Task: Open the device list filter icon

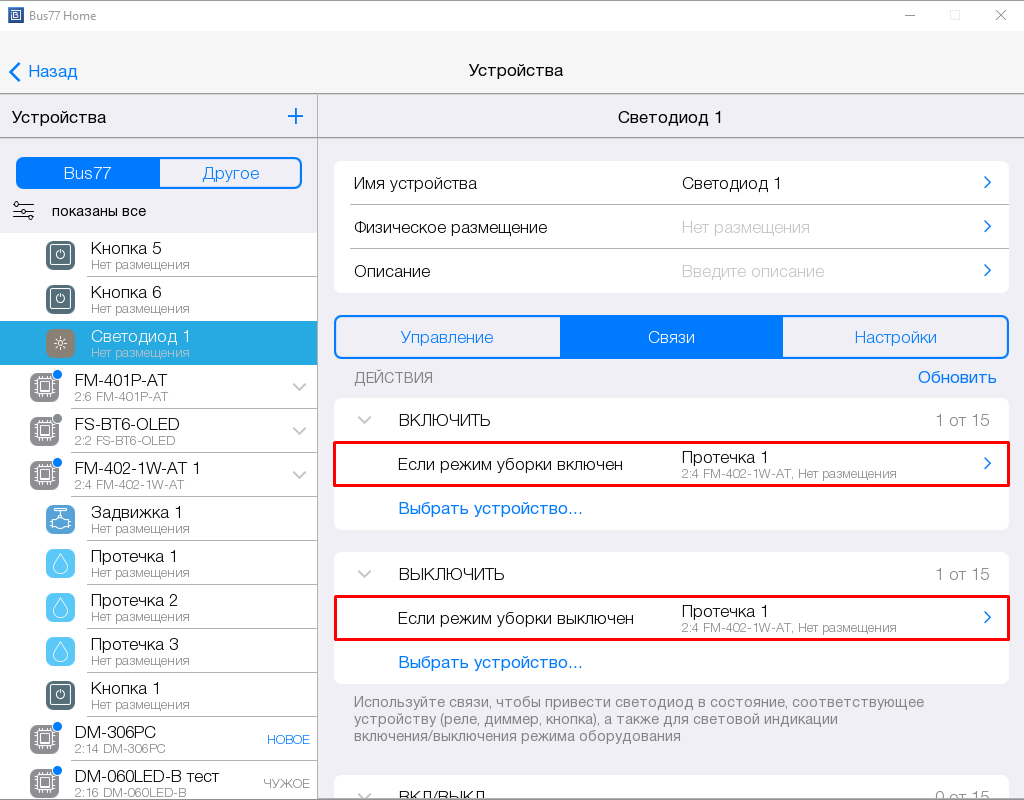Action: (x=23, y=211)
